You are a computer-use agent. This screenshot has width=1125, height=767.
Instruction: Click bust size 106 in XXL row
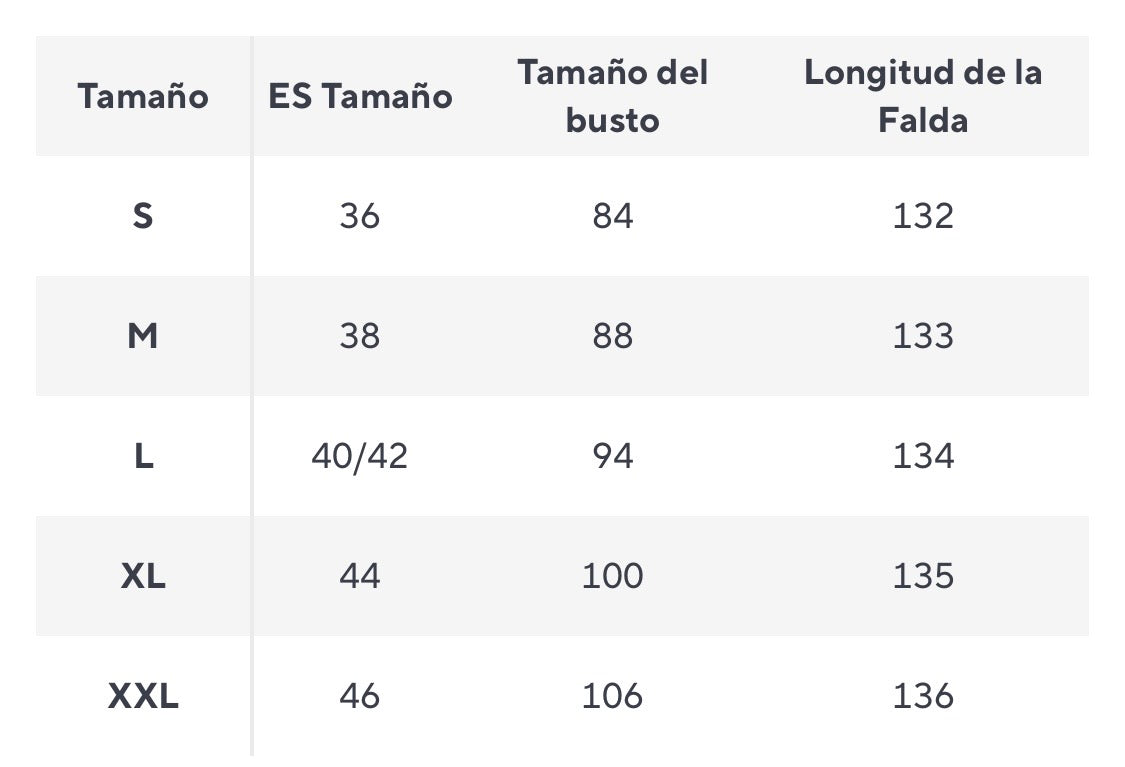612,696
